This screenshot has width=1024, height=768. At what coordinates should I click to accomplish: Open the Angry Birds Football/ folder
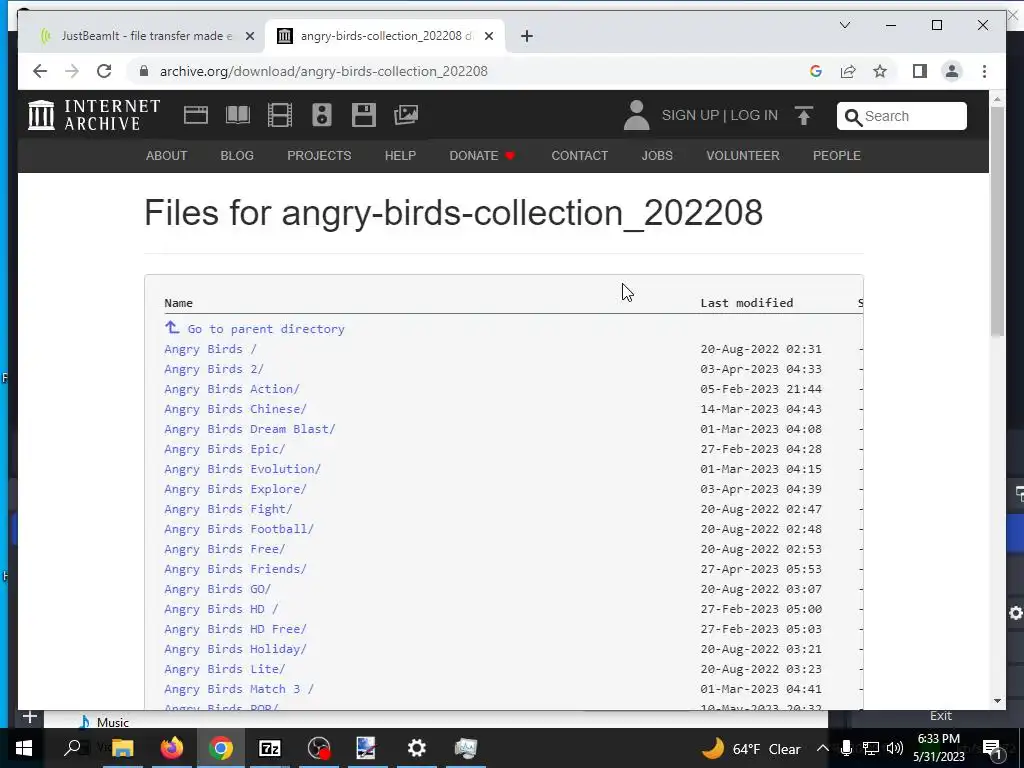(x=239, y=529)
